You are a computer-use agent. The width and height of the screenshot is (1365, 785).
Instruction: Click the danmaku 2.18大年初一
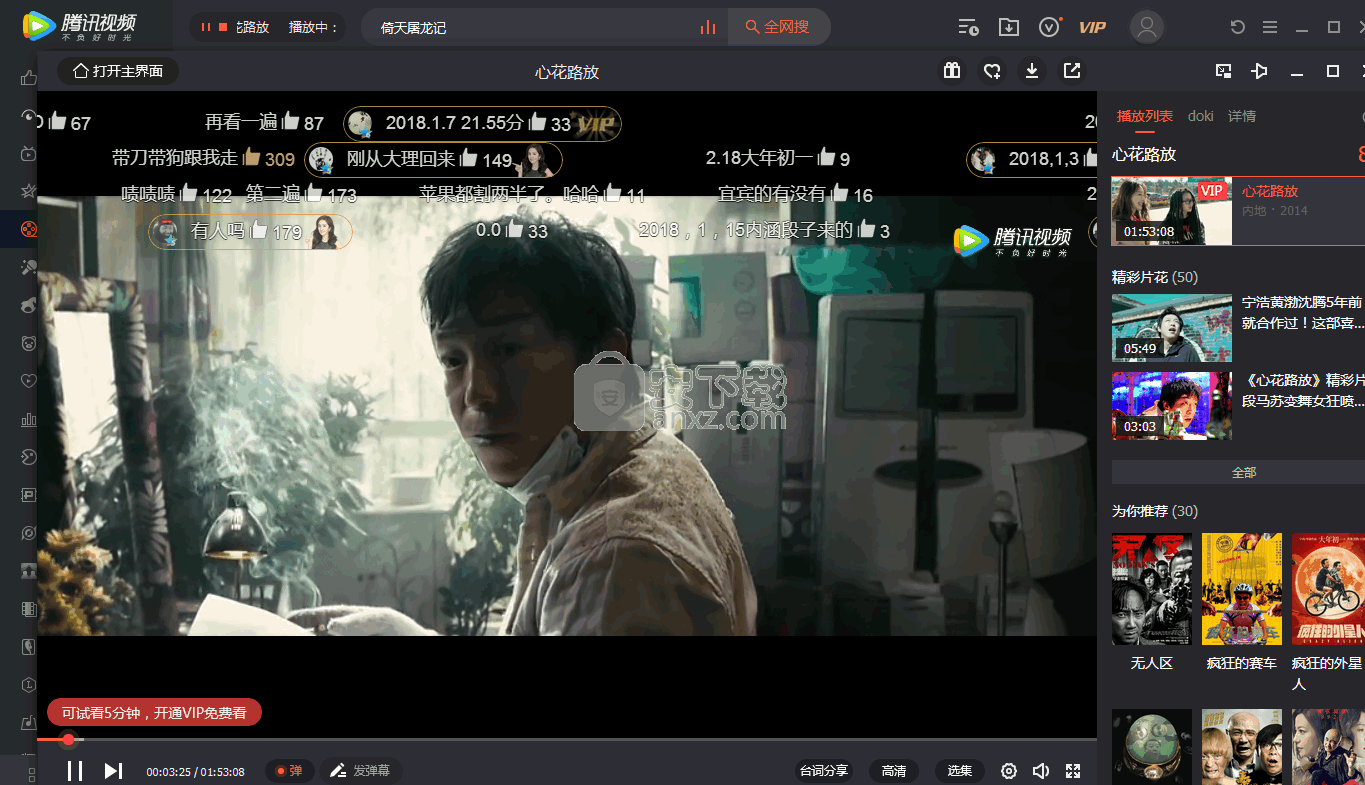click(x=760, y=158)
